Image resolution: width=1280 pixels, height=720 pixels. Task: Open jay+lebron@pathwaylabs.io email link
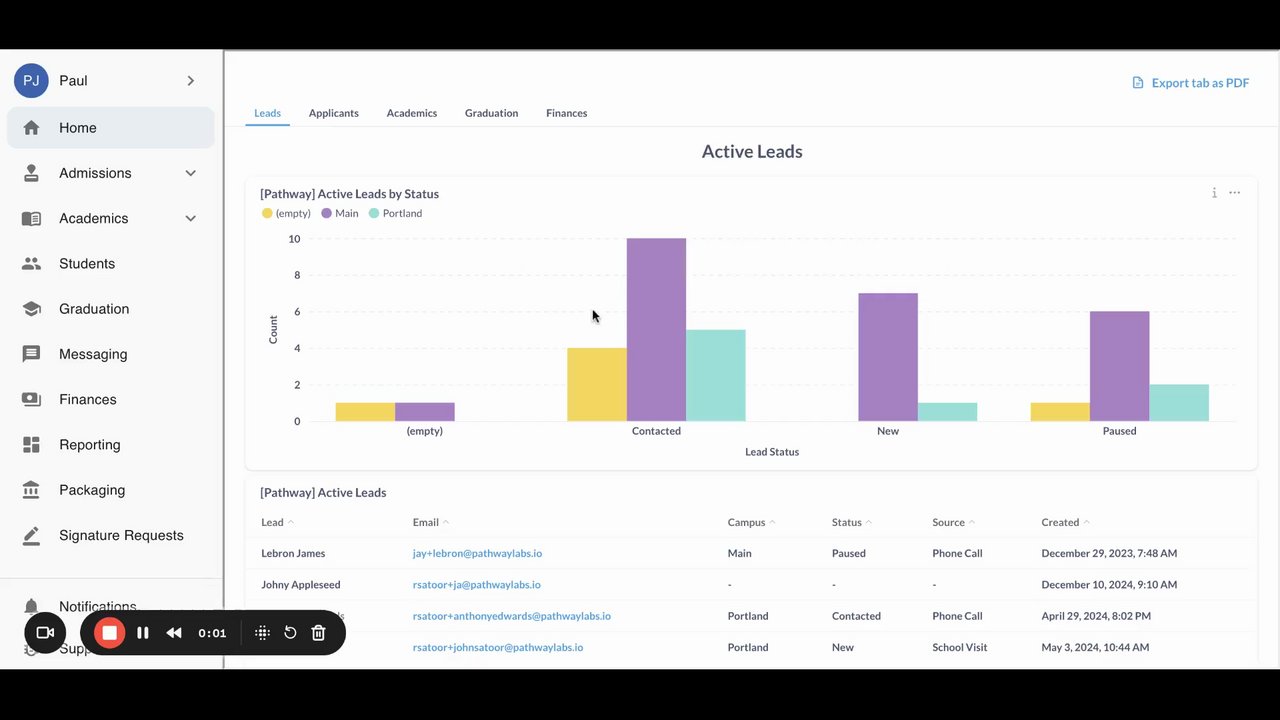[x=477, y=553]
